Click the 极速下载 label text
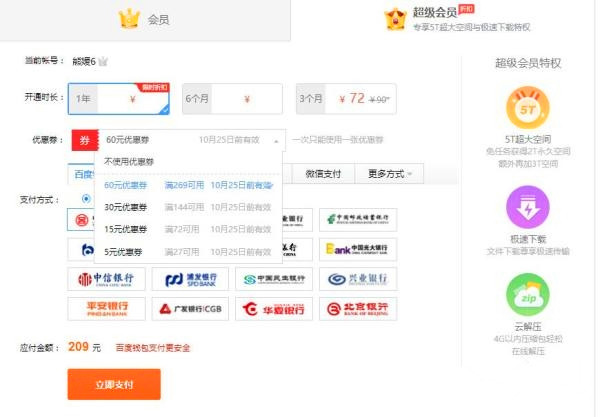Screen dimensions: 600x417 tap(528, 239)
